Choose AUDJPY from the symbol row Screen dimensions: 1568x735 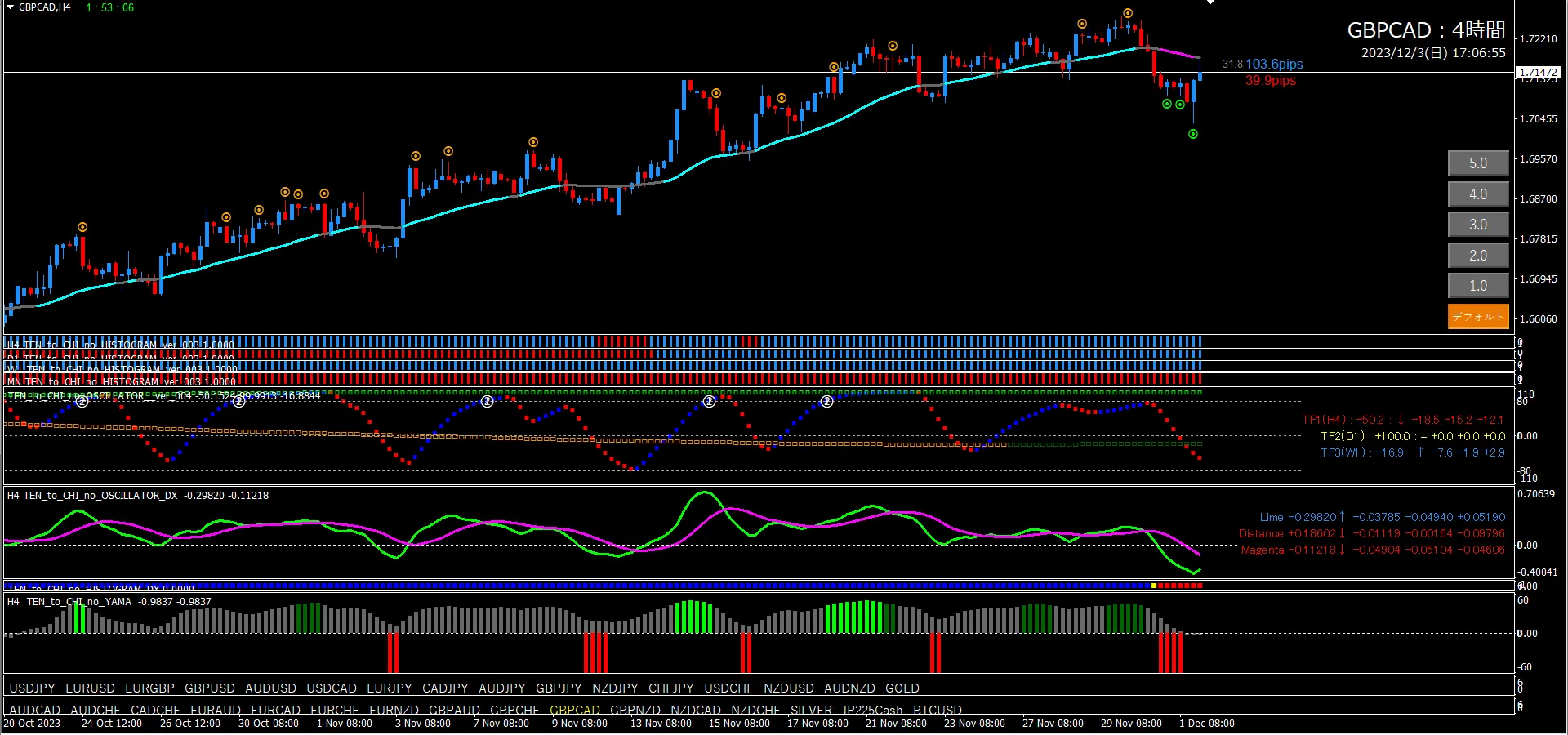pos(502,688)
